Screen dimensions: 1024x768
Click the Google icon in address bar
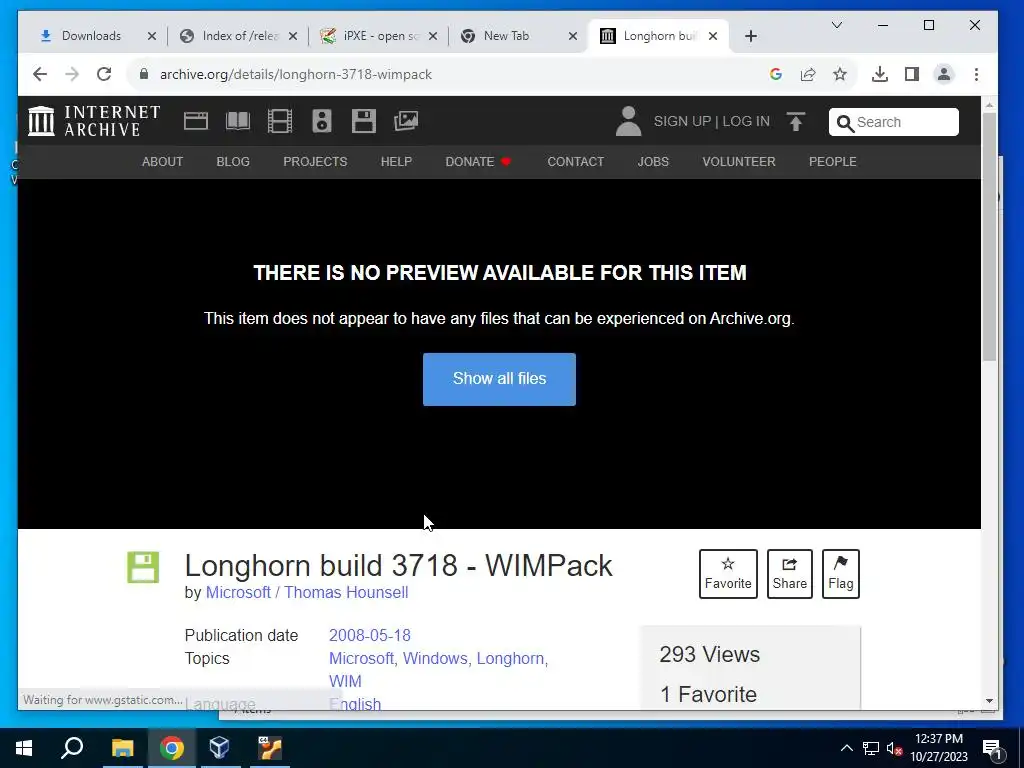[776, 74]
